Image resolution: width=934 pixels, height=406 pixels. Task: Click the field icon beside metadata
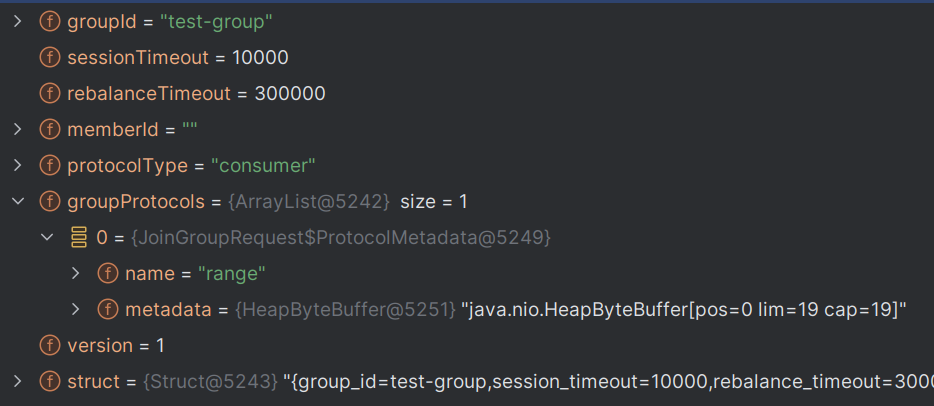[108, 310]
